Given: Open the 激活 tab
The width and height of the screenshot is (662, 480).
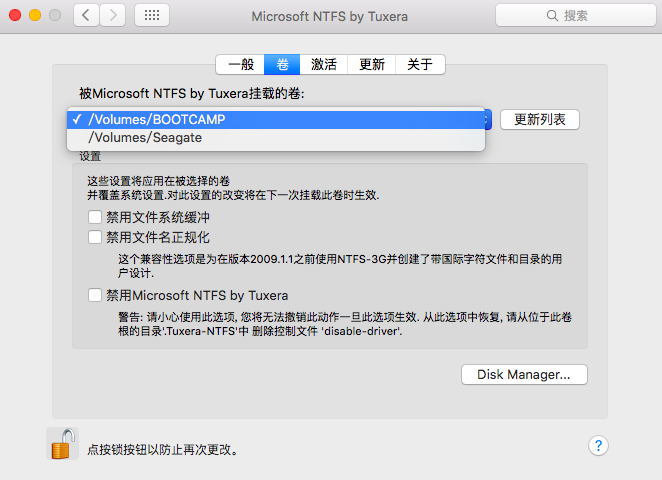Looking at the screenshot, I should click(x=323, y=64).
